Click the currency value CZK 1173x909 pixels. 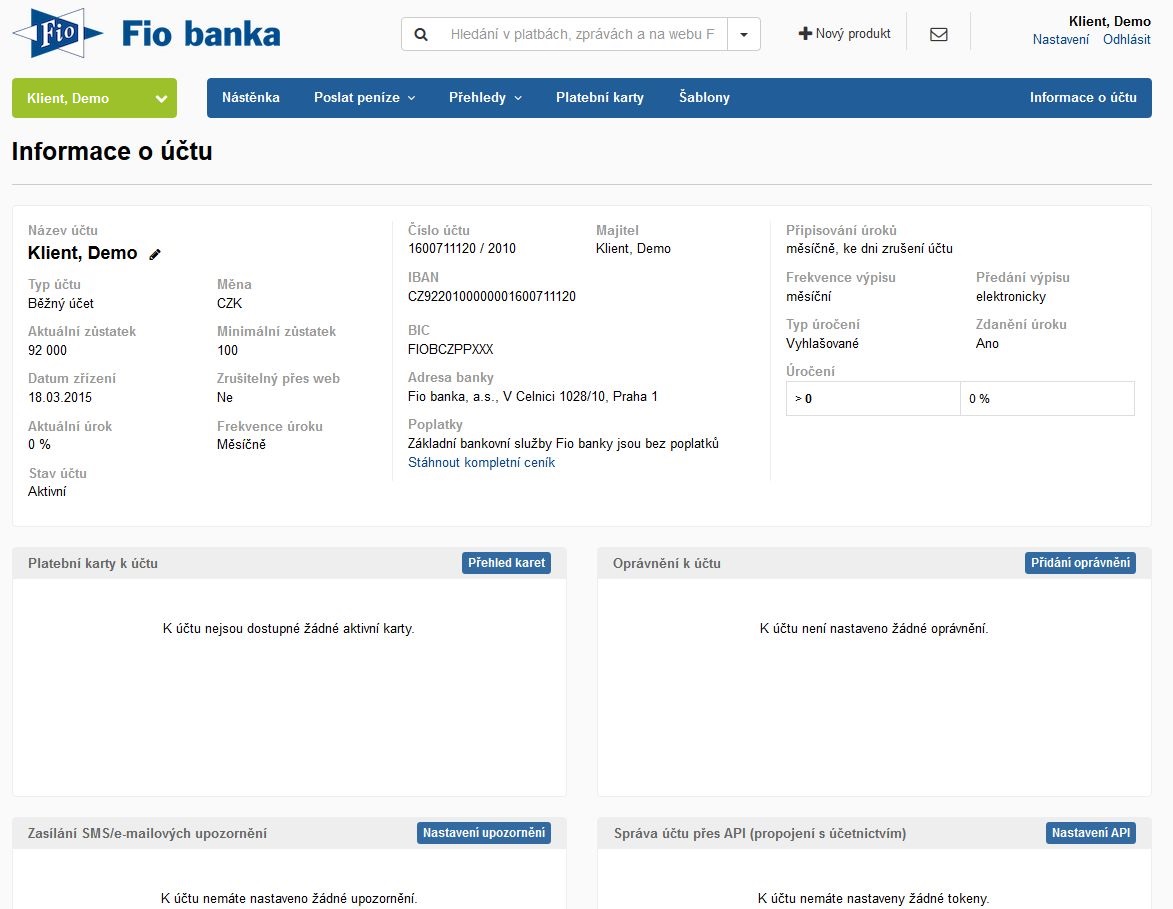(230, 303)
